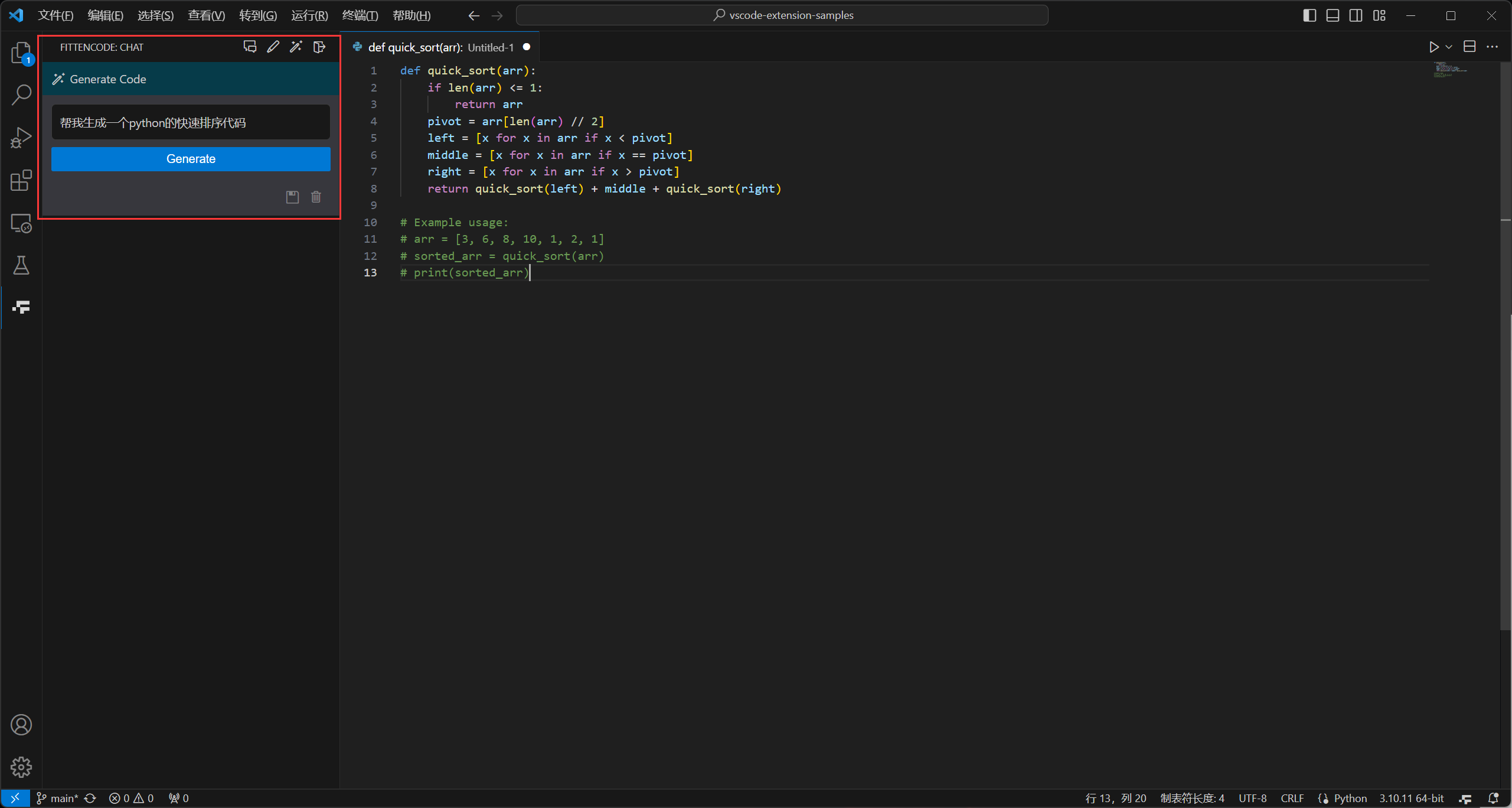This screenshot has height=808, width=1512.
Task: Open the 选择(S) menu
Action: click(x=156, y=15)
